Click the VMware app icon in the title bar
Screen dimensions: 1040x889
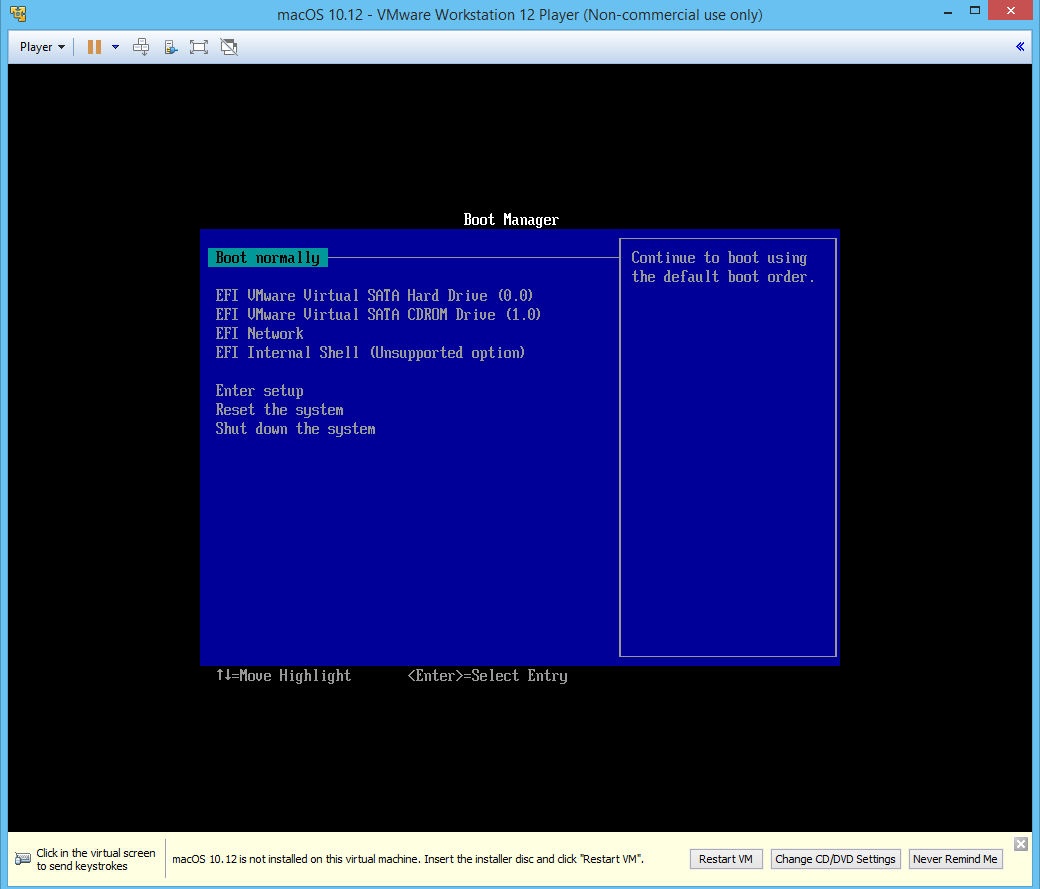point(18,13)
